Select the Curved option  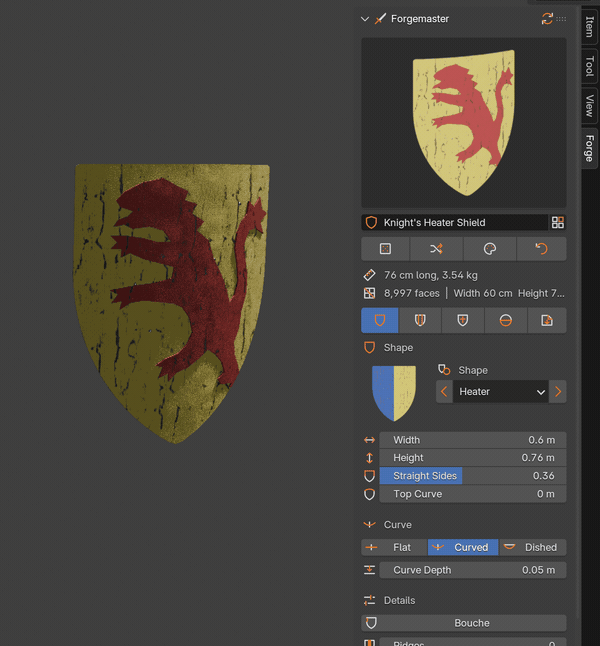click(463, 547)
